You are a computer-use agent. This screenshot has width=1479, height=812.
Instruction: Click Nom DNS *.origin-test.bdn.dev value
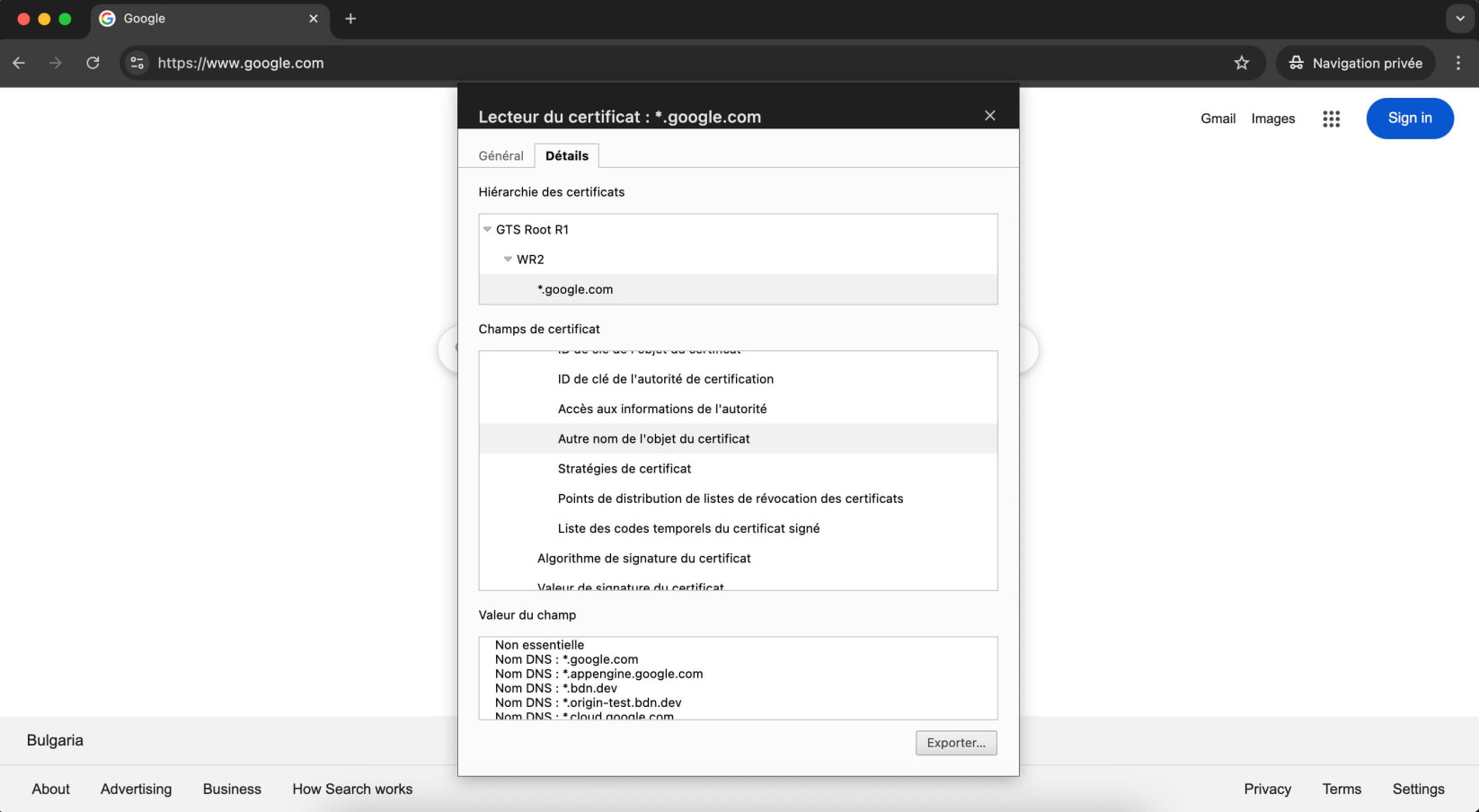tap(588, 702)
